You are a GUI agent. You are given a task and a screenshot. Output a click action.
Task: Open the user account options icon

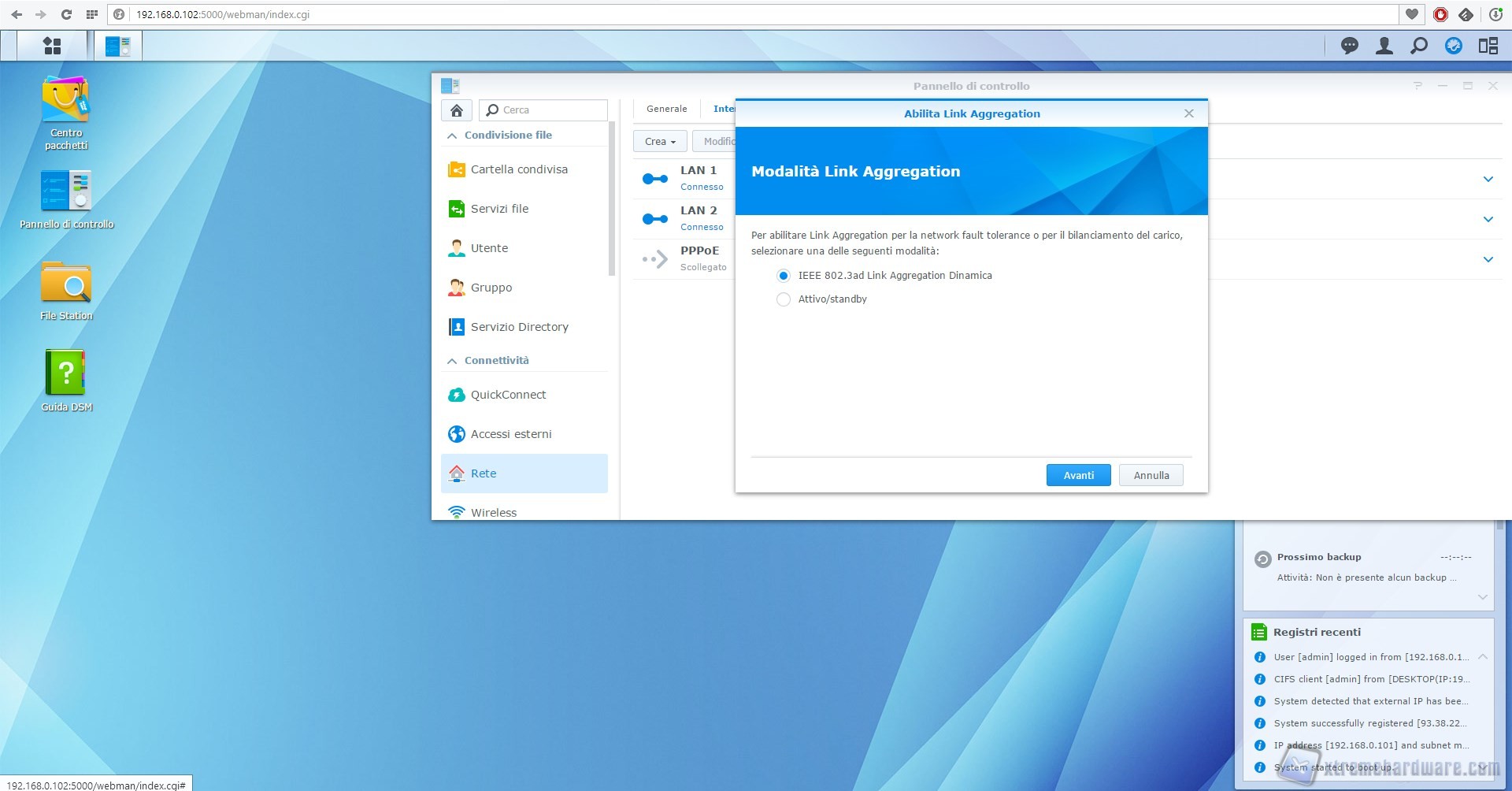click(1384, 46)
